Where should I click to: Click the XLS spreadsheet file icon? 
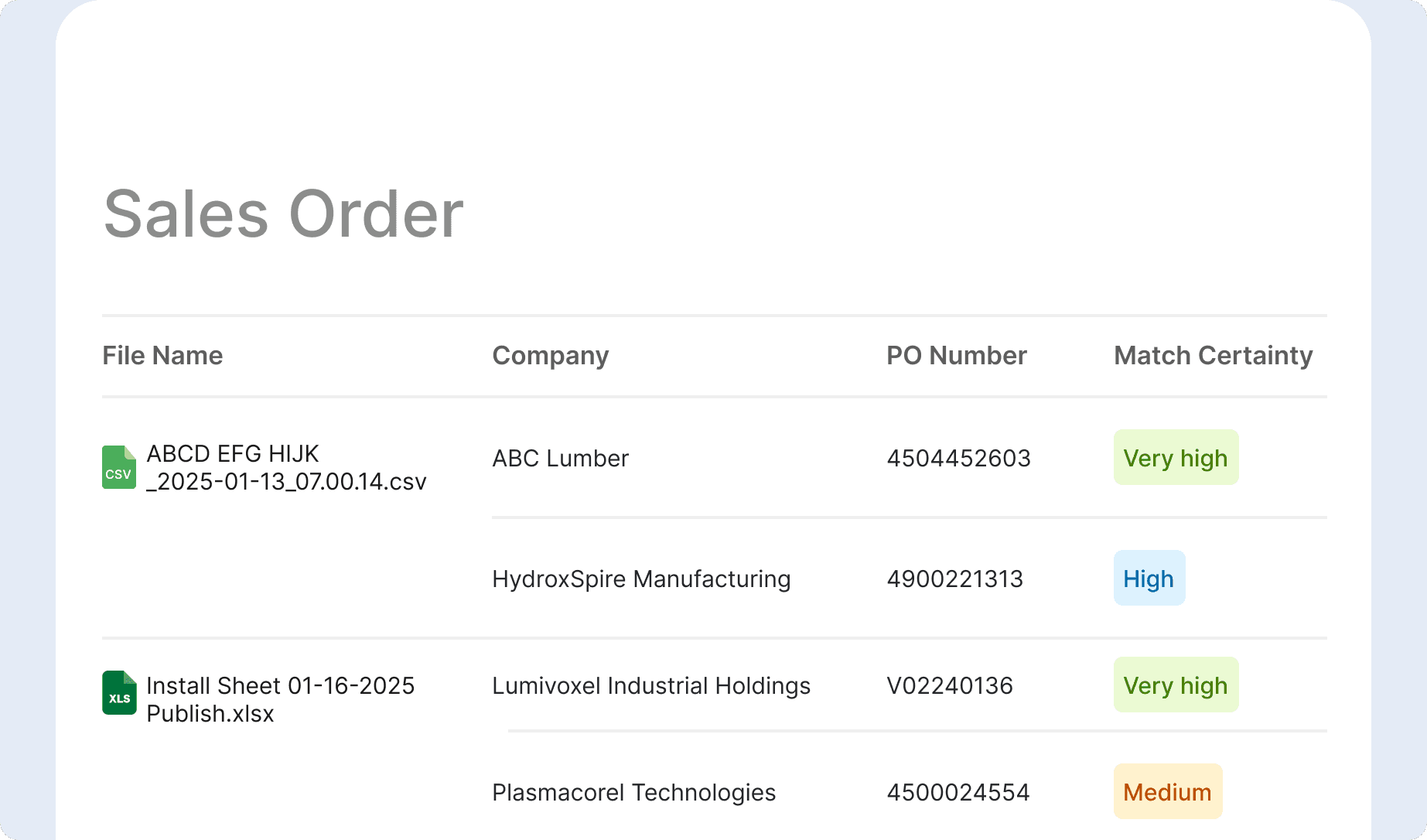click(x=119, y=693)
